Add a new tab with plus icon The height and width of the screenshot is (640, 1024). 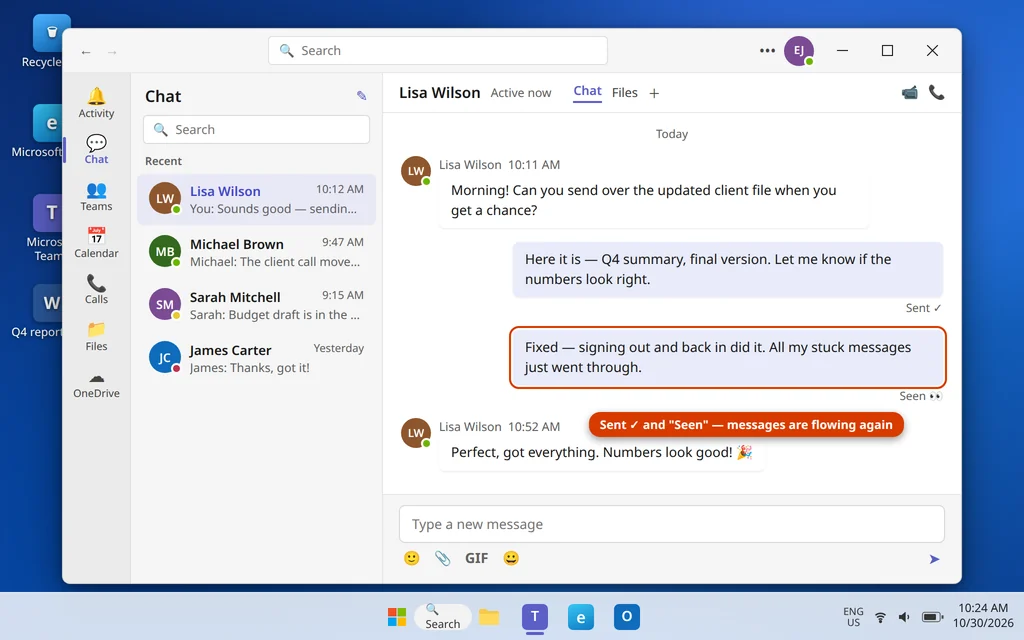coord(654,93)
